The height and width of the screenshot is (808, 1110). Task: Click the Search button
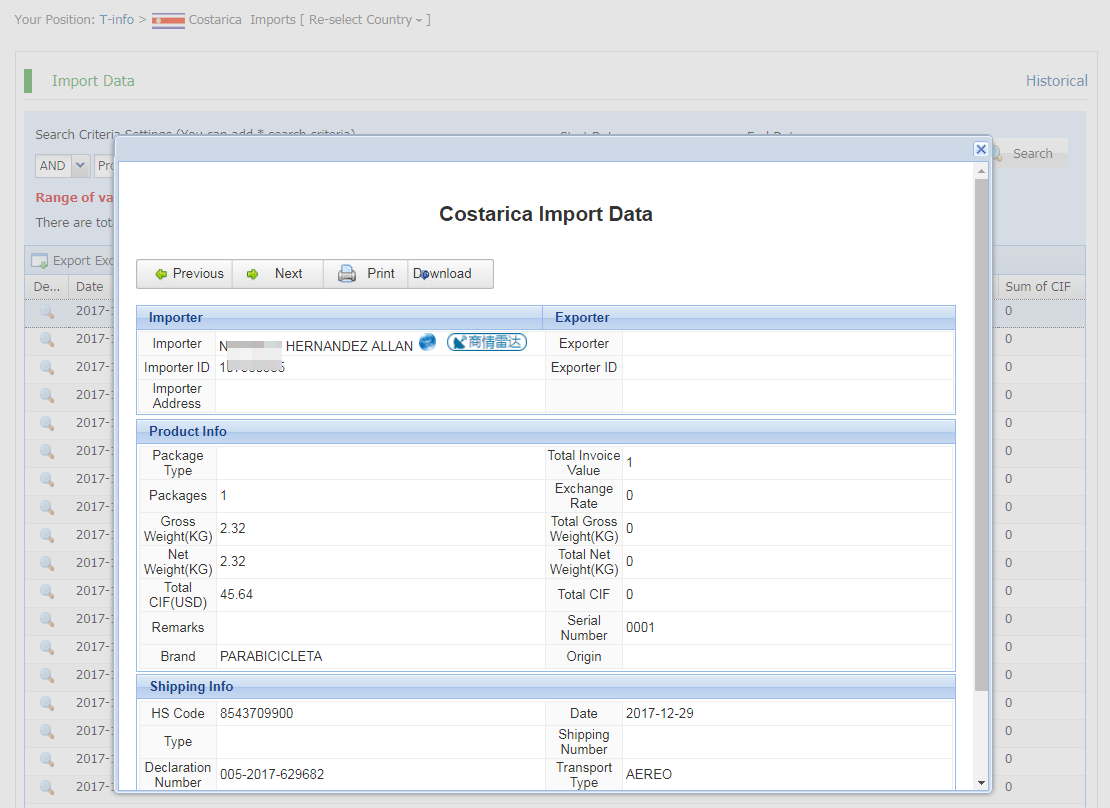pyautogui.click(x=1030, y=154)
